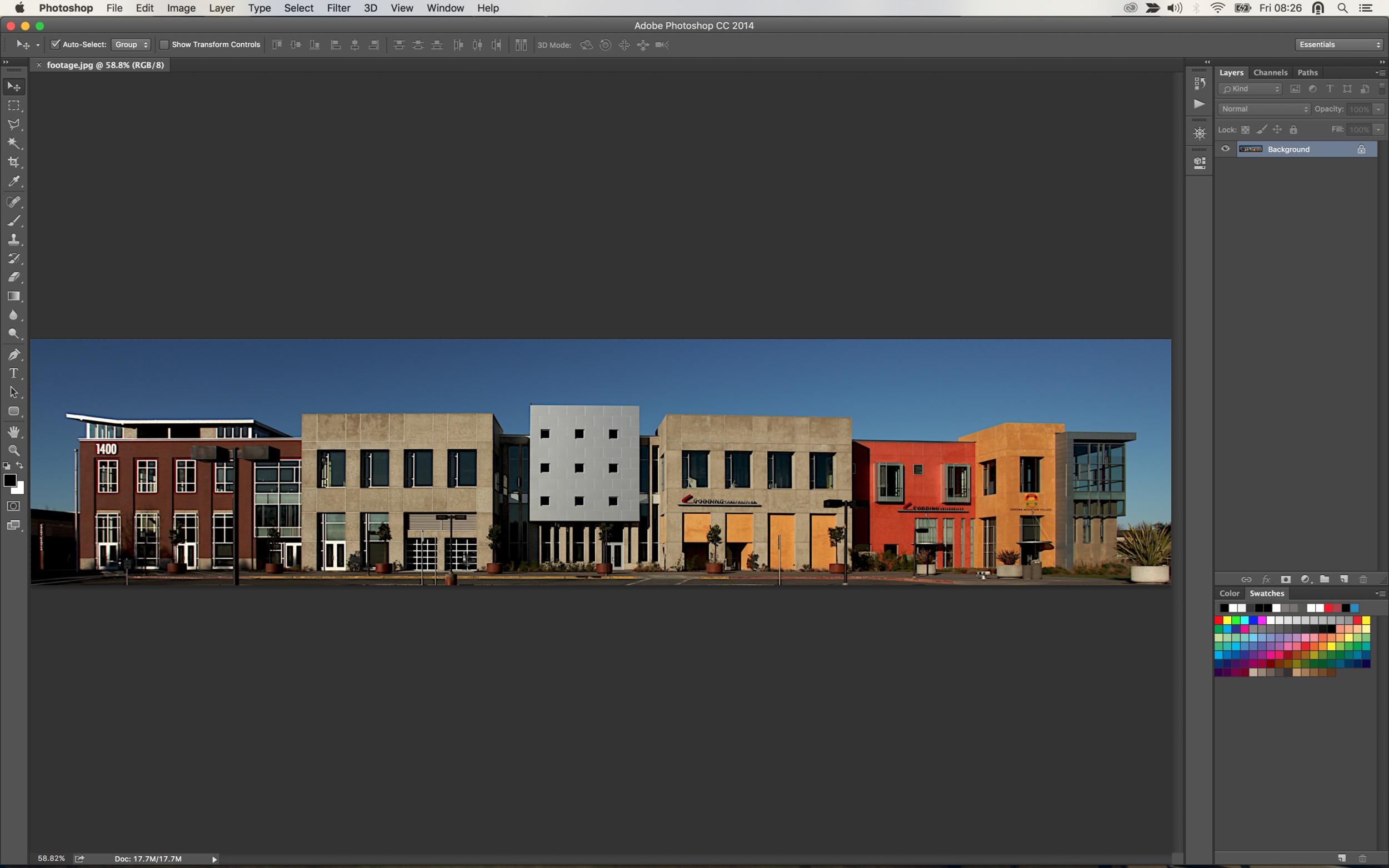Switch to the Color tab
1389x868 pixels.
click(x=1230, y=594)
